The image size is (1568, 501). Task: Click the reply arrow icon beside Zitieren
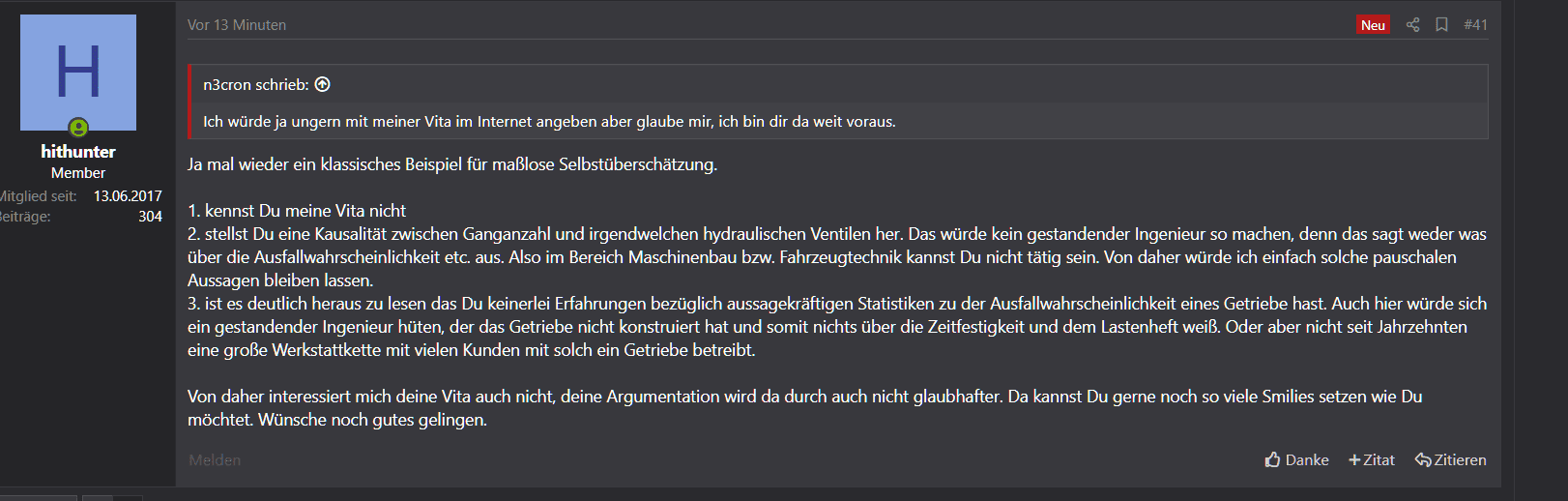[1423, 459]
